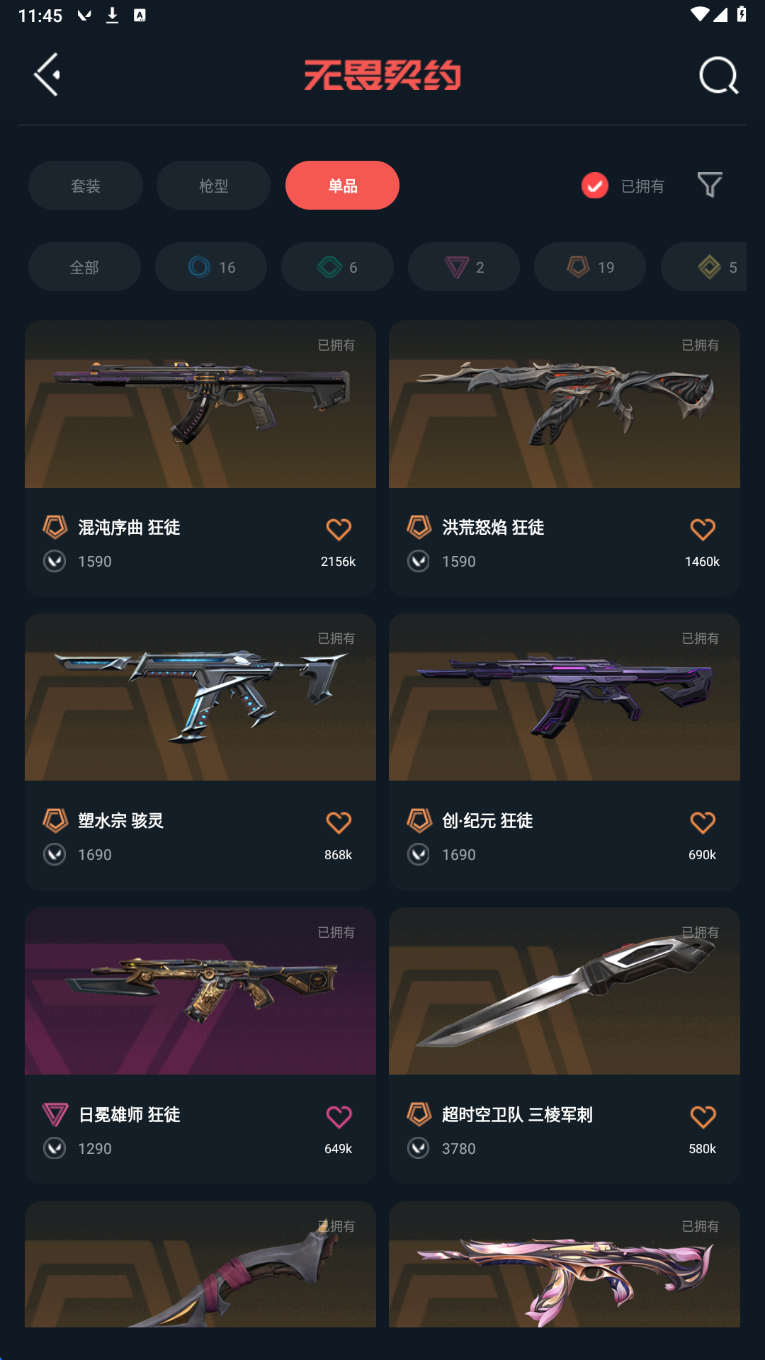Open 超时空卫队 三棱军刺 knife image
This screenshot has height=1360, width=765.
564,991
